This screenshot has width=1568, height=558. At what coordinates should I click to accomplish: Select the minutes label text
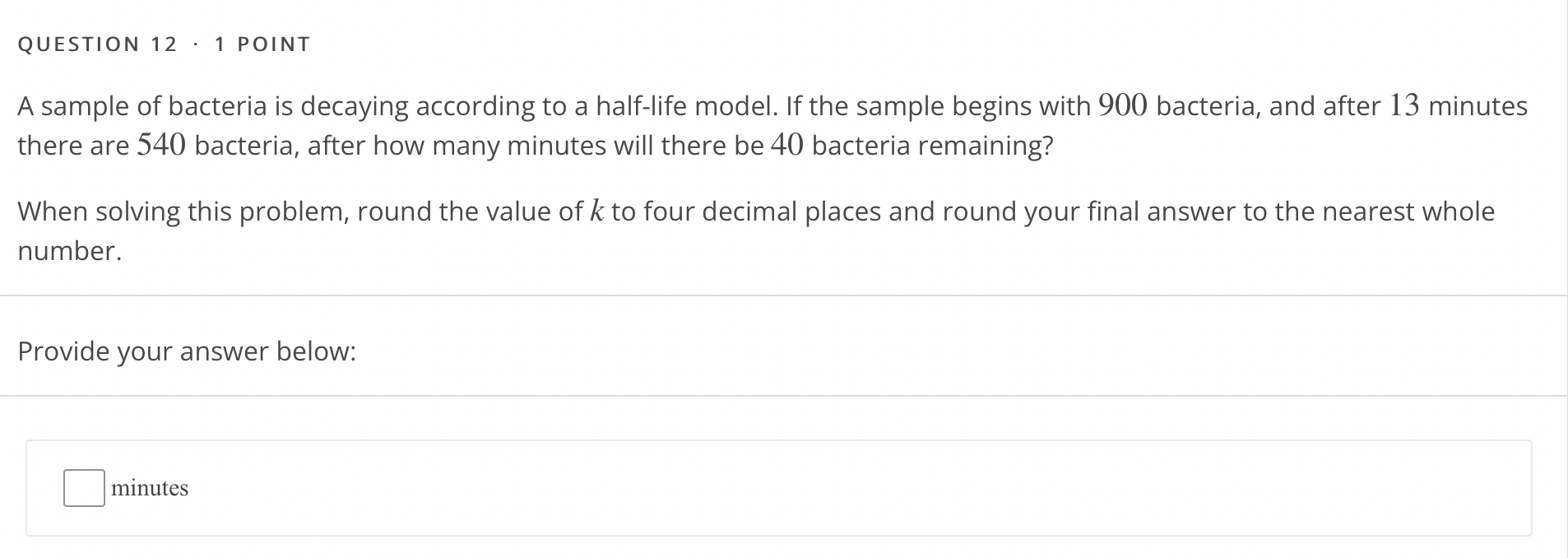(x=150, y=487)
